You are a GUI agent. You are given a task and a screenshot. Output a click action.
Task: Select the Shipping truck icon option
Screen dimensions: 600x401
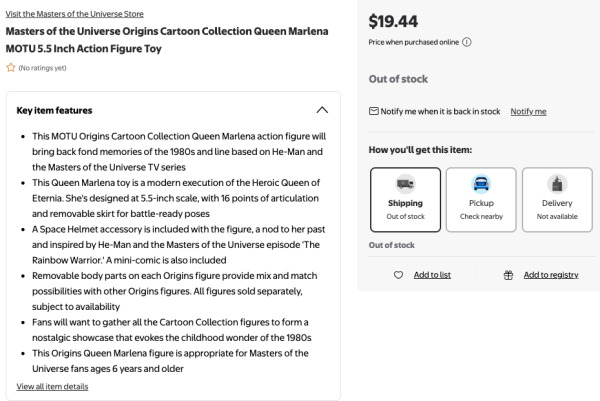[x=405, y=184]
